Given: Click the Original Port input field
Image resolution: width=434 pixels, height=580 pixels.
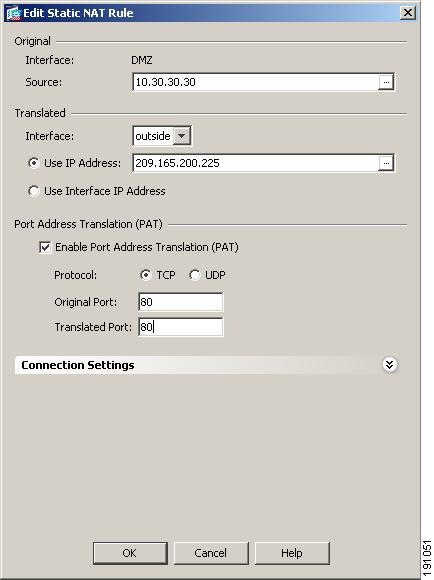Looking at the screenshot, I should point(181,302).
